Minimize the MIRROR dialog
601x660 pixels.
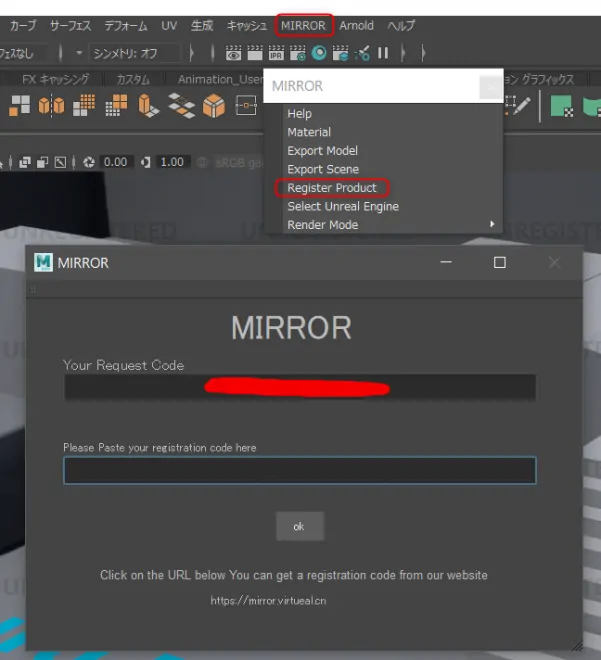446,262
